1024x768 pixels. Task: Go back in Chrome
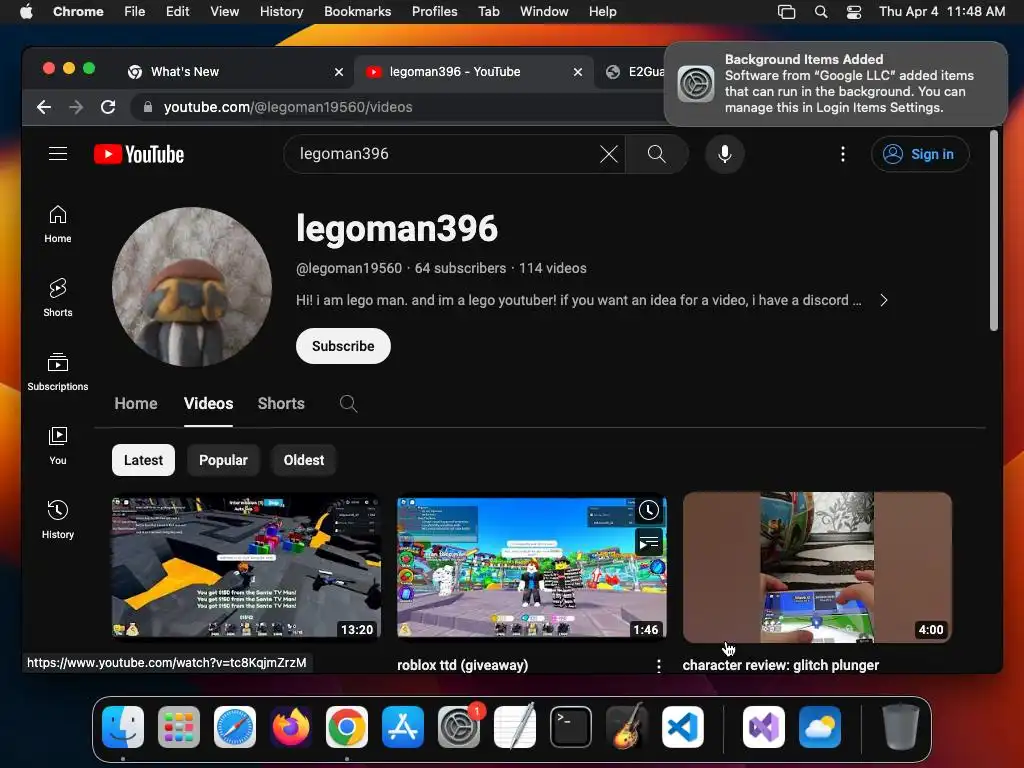click(44, 107)
